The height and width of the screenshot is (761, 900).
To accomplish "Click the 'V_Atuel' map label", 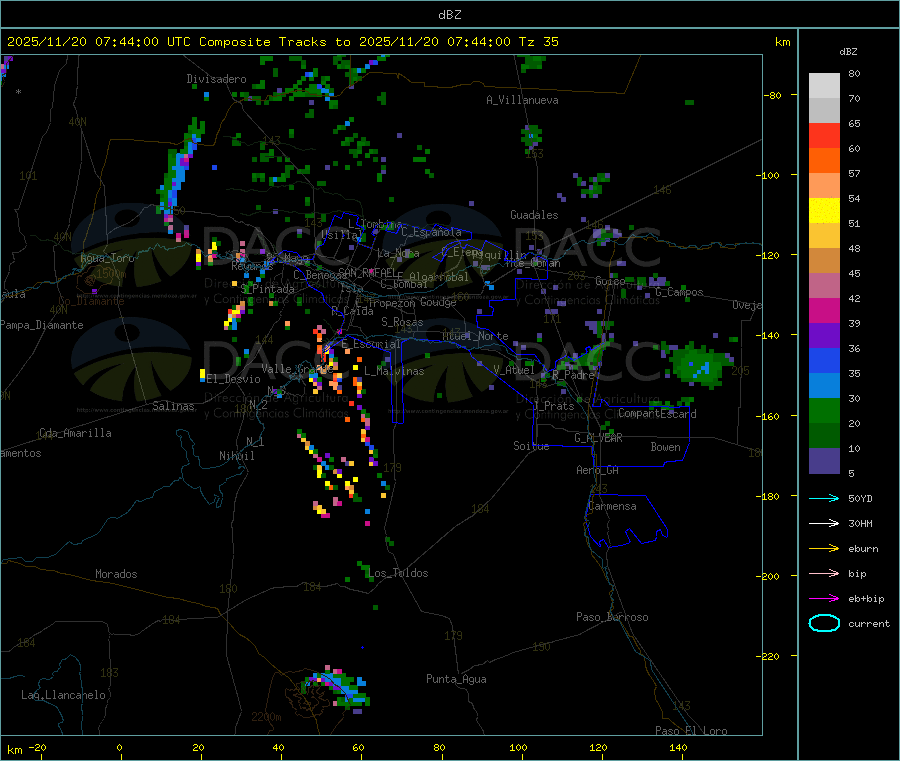I will click(514, 370).
